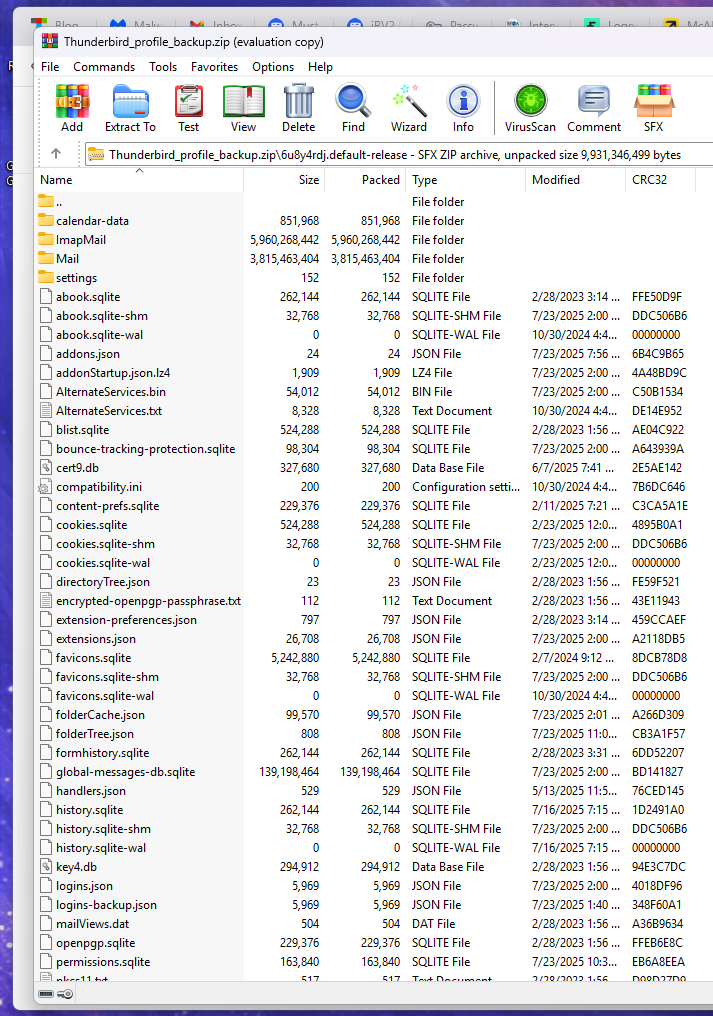Click the key password icon in status bar

click(65, 994)
